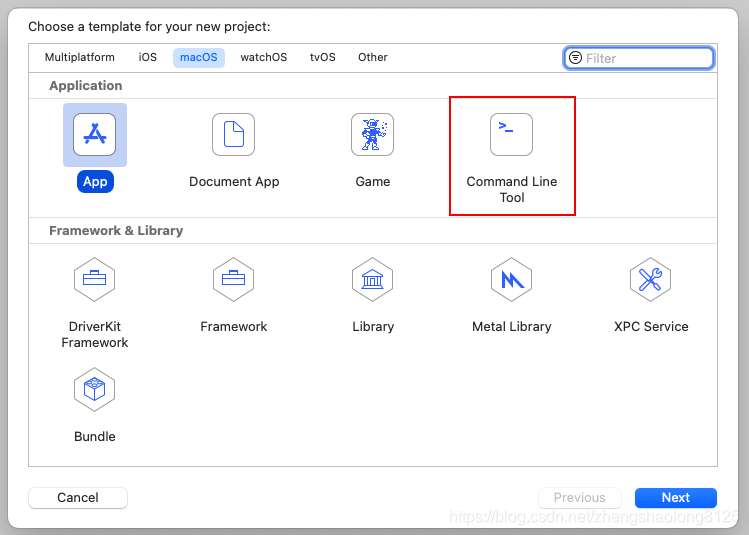Click the Game label text
Image resolution: width=749 pixels, height=535 pixels.
pos(373,182)
